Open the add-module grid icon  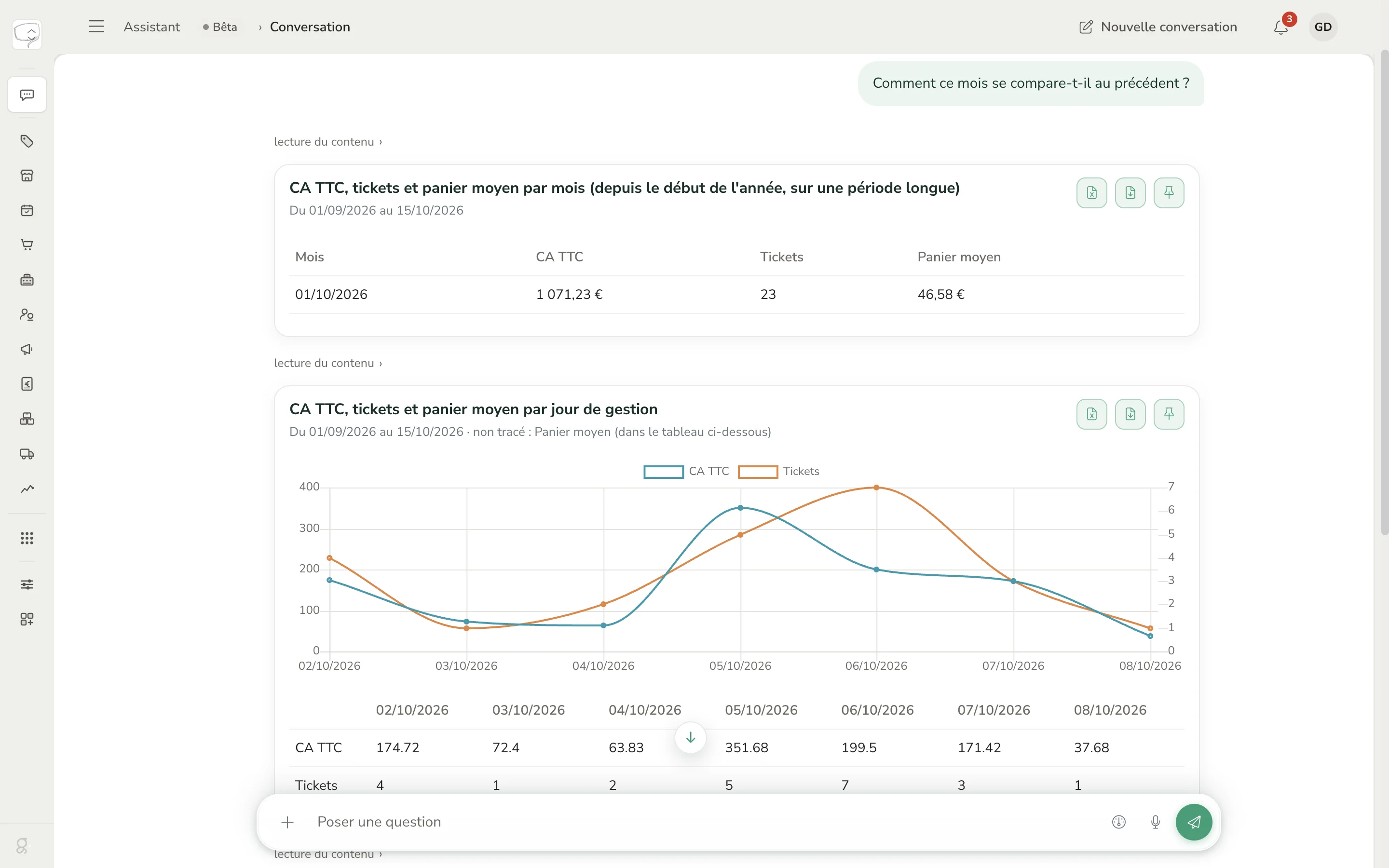pos(27,619)
